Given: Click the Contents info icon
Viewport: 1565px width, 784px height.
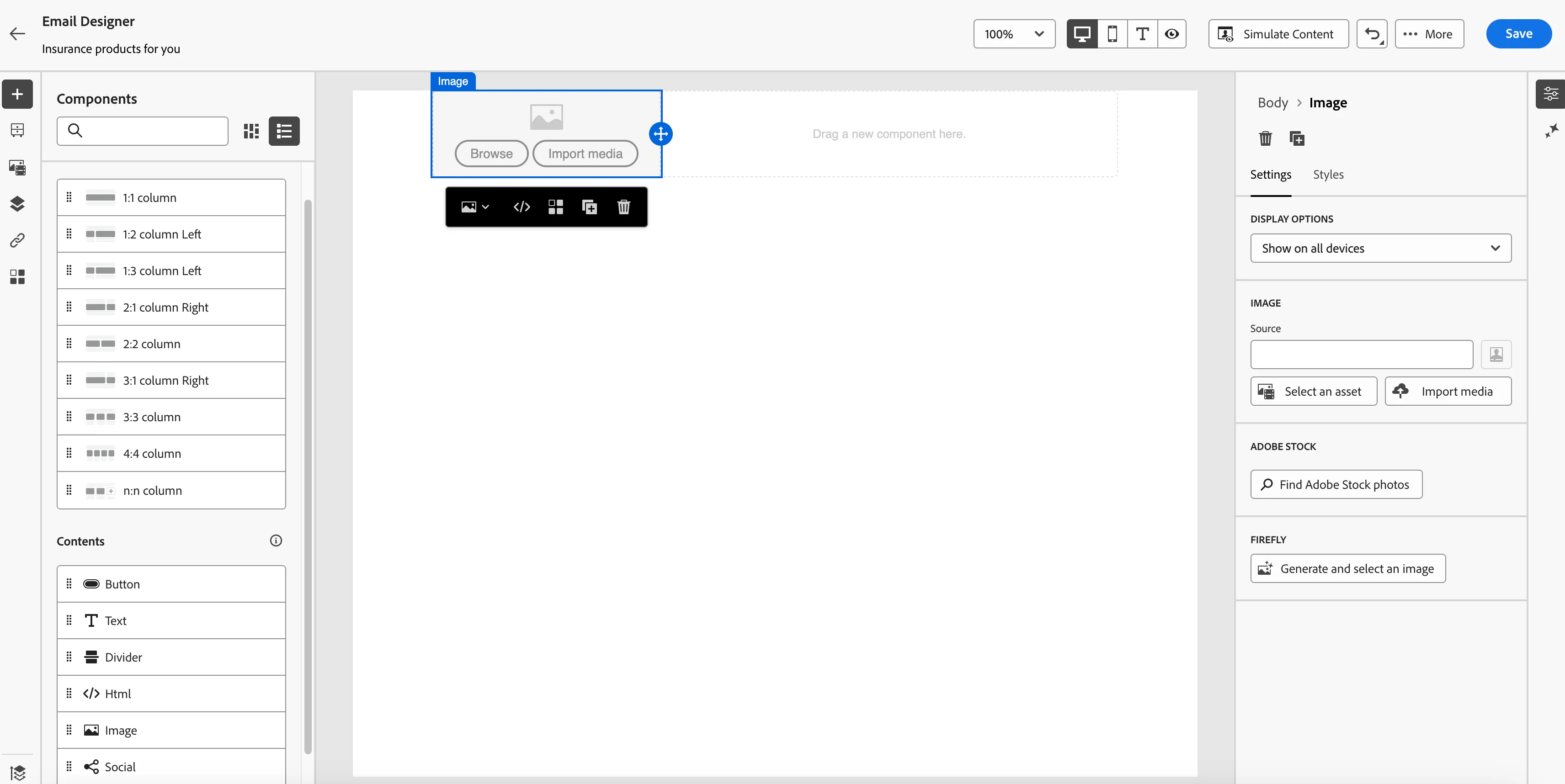Looking at the screenshot, I should tap(276, 540).
